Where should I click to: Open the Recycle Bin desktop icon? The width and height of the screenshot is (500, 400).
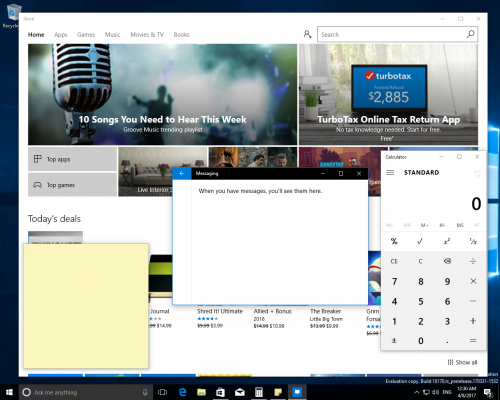point(11,16)
